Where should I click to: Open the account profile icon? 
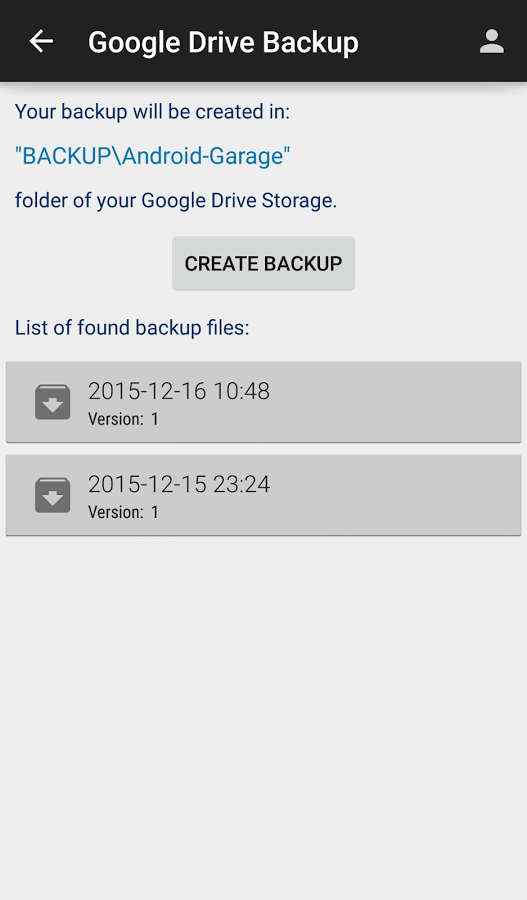click(x=492, y=41)
